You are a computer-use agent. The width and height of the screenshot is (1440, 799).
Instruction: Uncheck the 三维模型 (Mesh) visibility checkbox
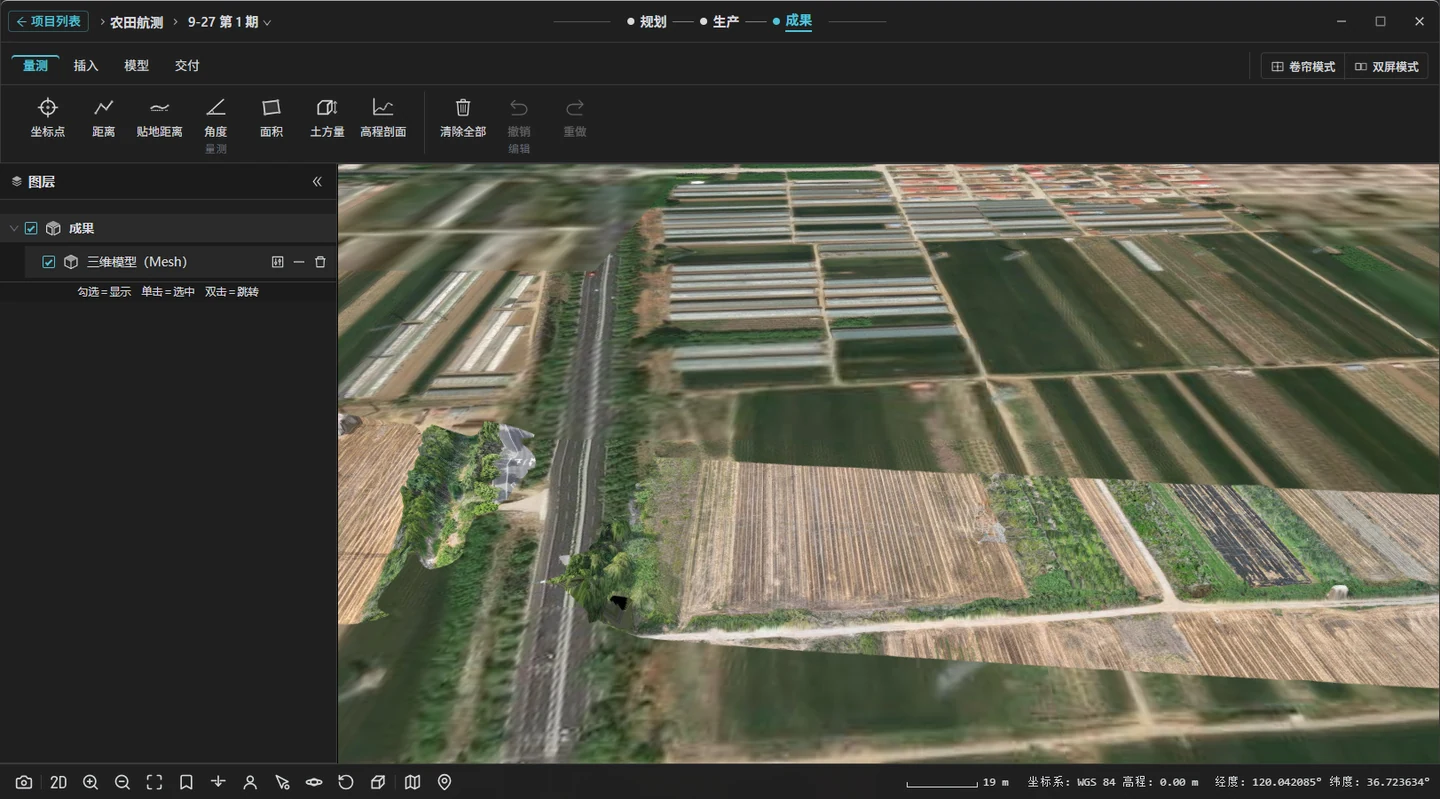(48, 262)
